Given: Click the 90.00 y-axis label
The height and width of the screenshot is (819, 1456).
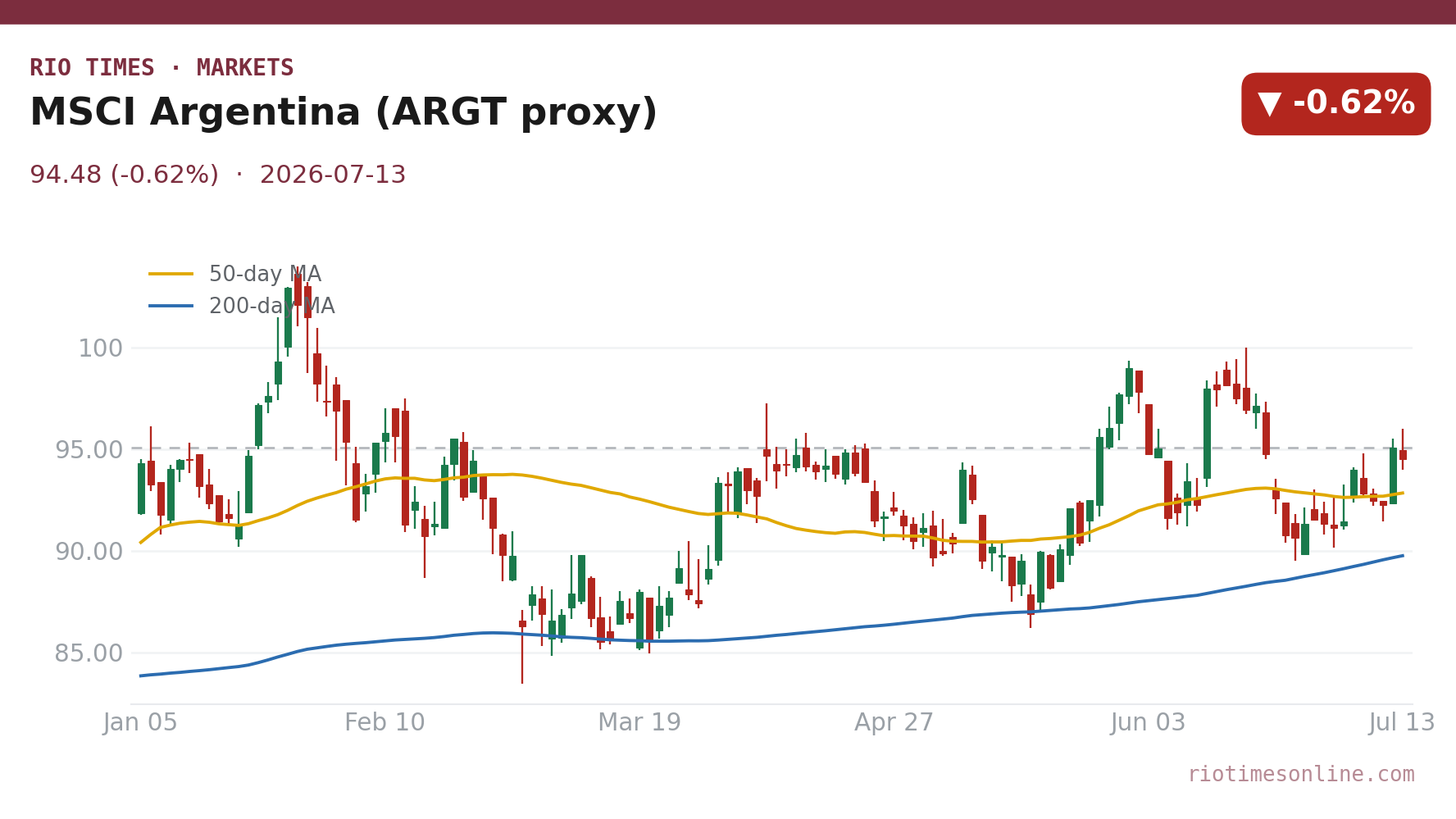Looking at the screenshot, I should tap(89, 552).
